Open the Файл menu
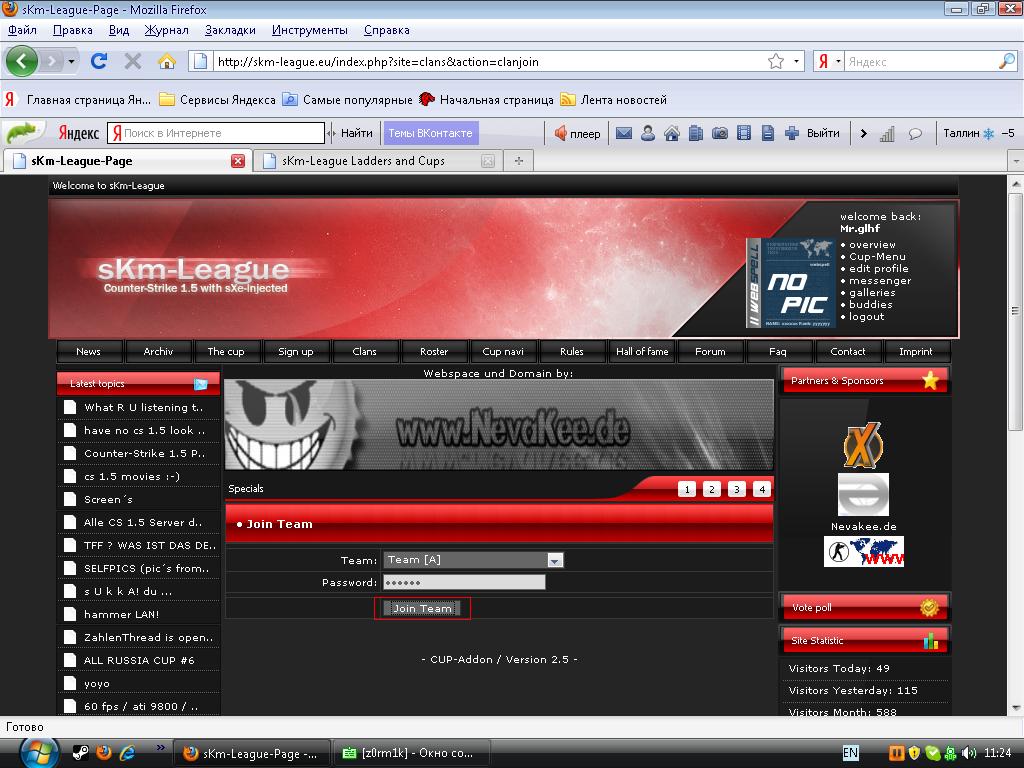Viewport: 1024px width, 768px height. (22, 30)
